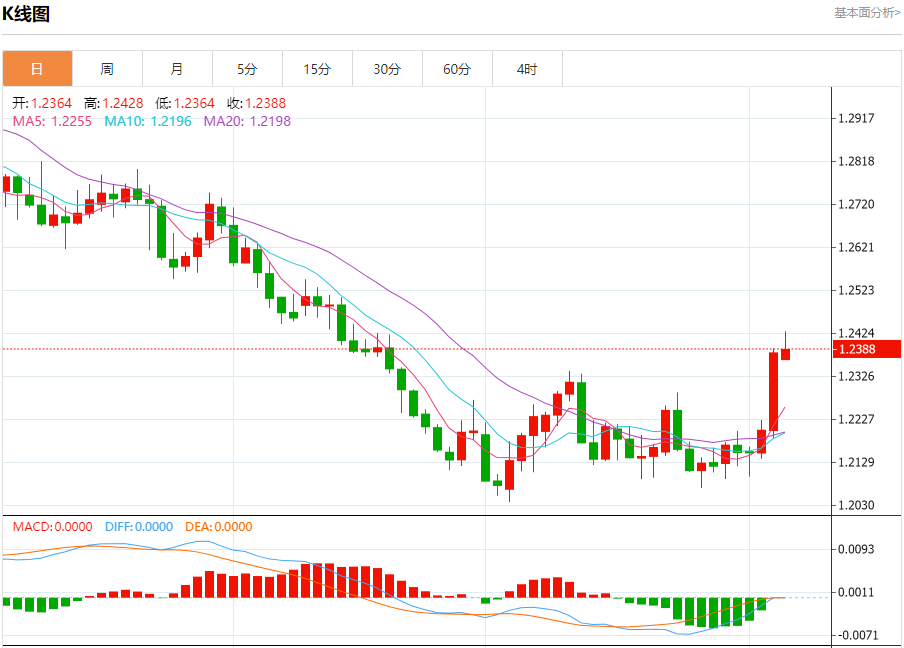Screen dimensions: 904x648
Task: Click the MACD:0.0000 indicator label
Action: click(52, 526)
